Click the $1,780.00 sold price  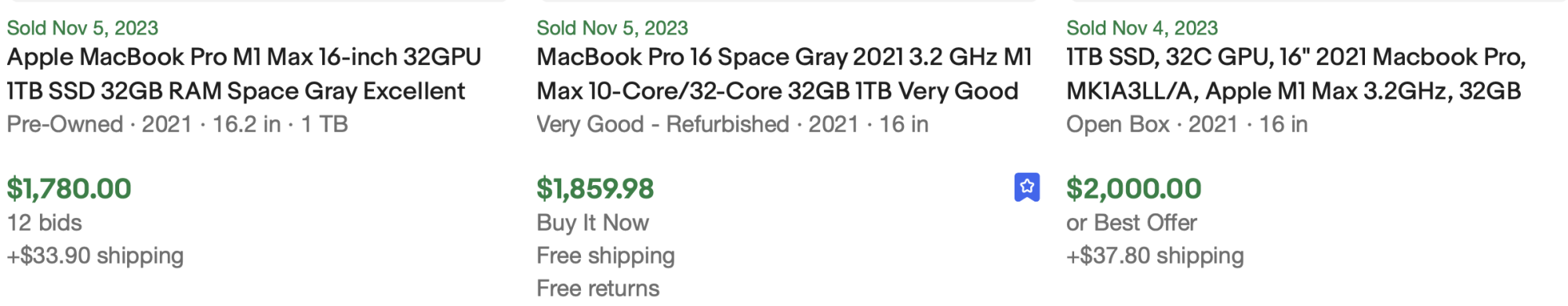point(69,189)
